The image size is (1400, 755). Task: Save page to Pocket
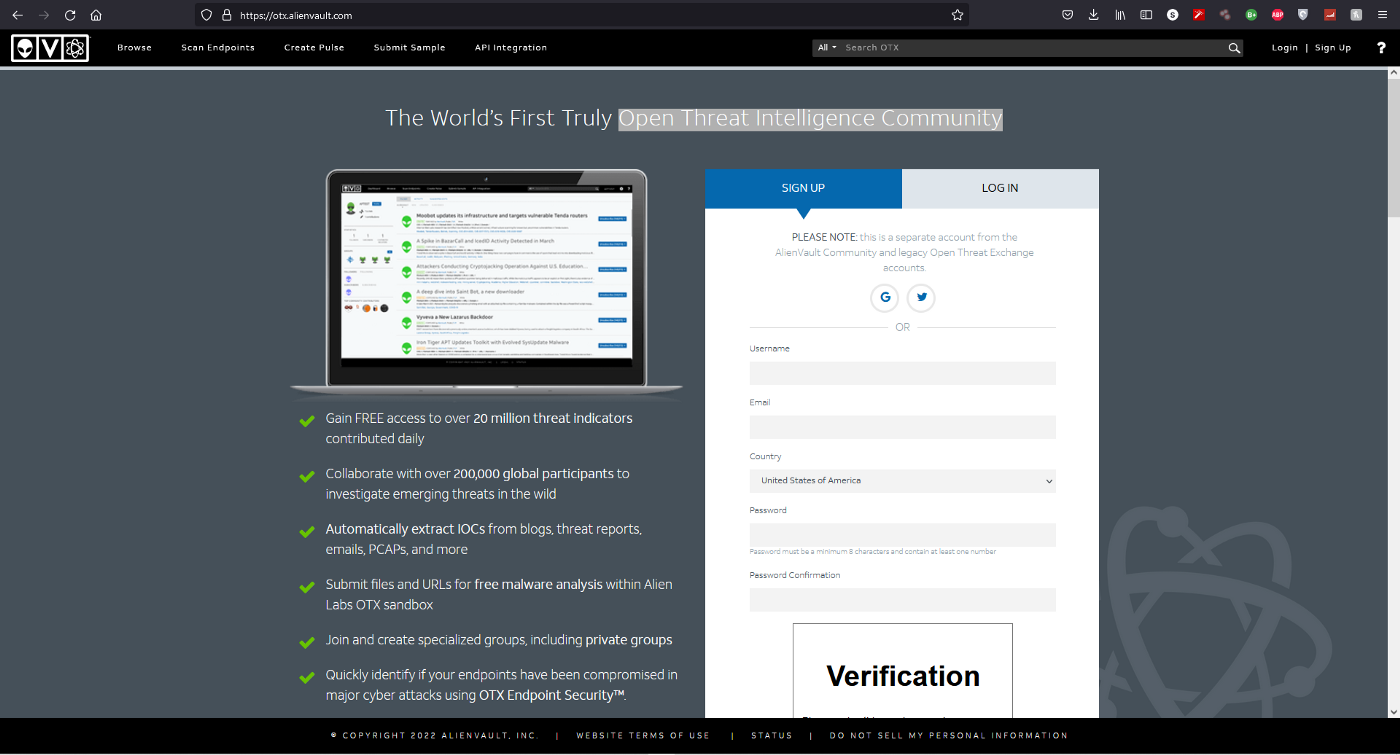[x=1068, y=15]
